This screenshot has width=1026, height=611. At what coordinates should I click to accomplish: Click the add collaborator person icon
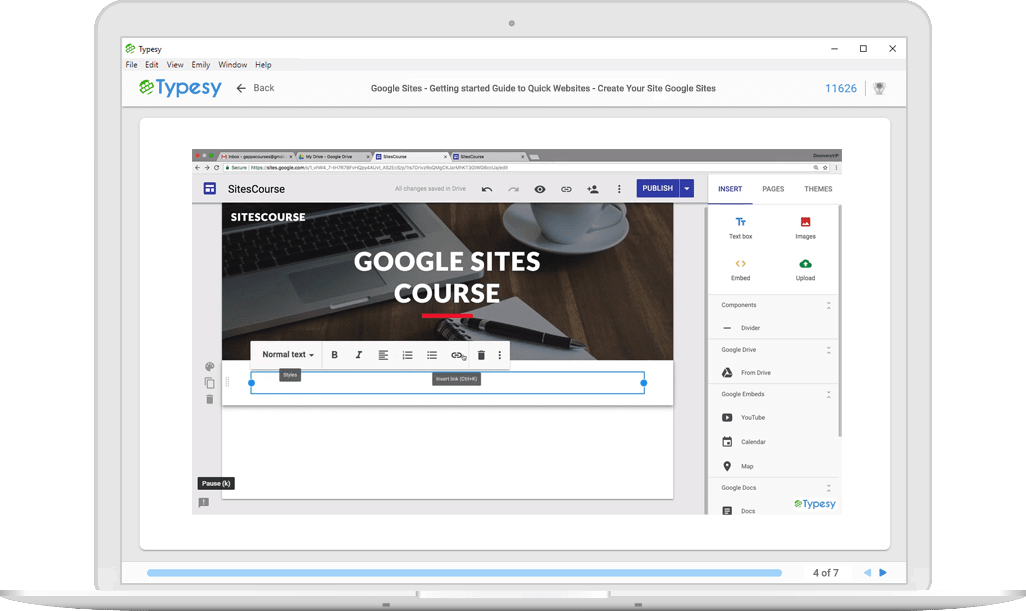point(592,189)
